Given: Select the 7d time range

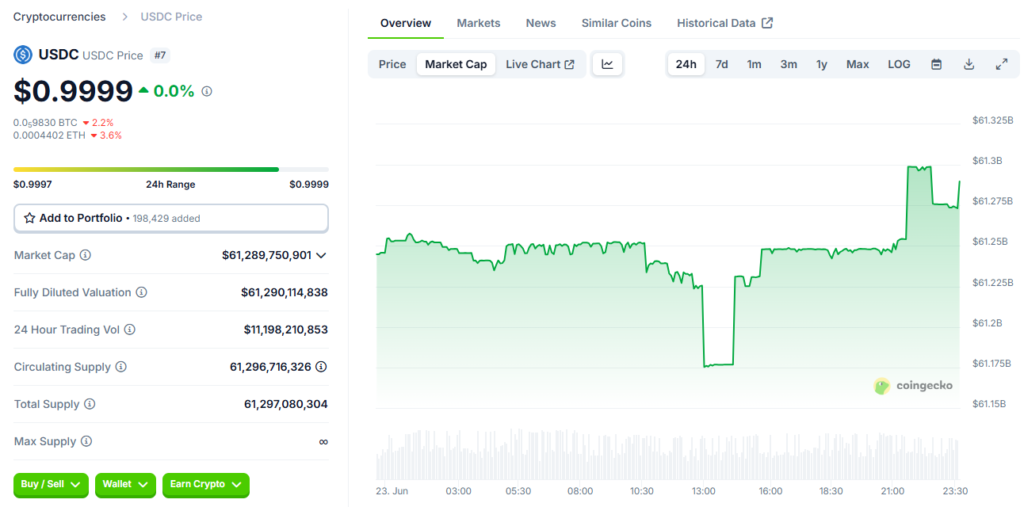Looking at the screenshot, I should tap(721, 64).
